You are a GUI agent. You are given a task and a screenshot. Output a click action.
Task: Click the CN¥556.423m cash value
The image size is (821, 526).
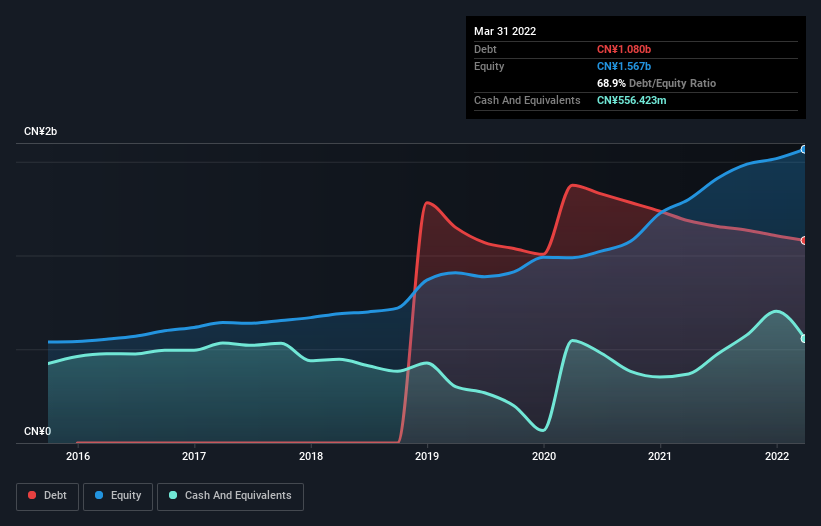point(631,100)
